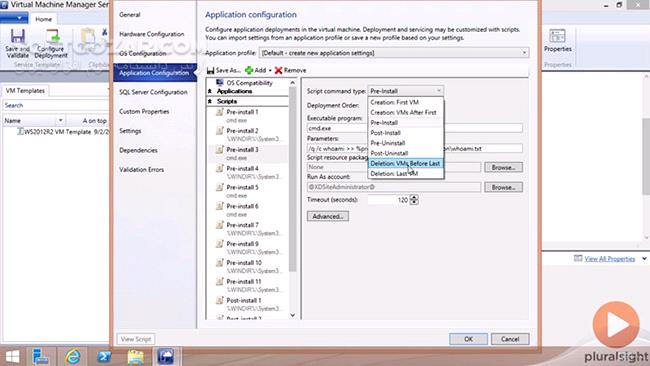Choose Post-Uninstall option
This screenshot has width=650, height=366.
(x=405, y=153)
